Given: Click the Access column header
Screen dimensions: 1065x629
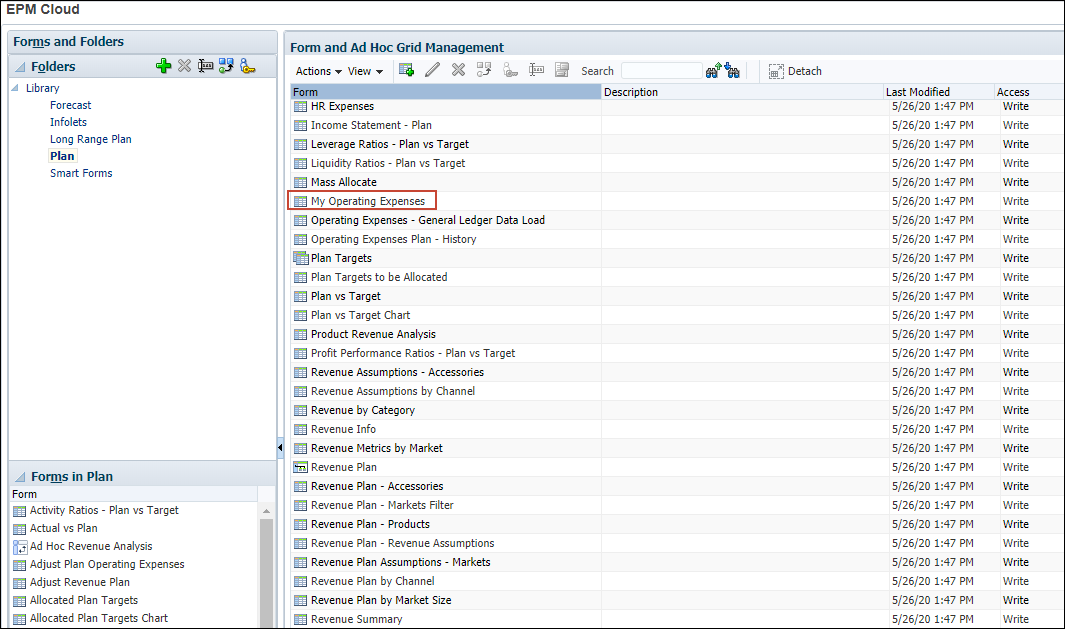Looking at the screenshot, I should coord(1028,92).
